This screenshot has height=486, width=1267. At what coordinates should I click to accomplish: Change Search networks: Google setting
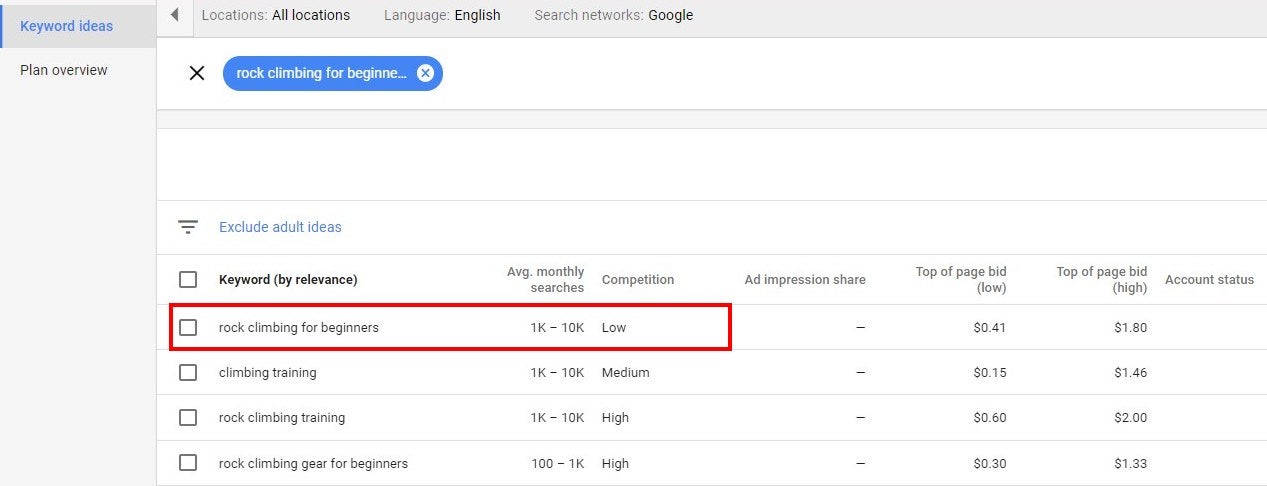point(613,15)
